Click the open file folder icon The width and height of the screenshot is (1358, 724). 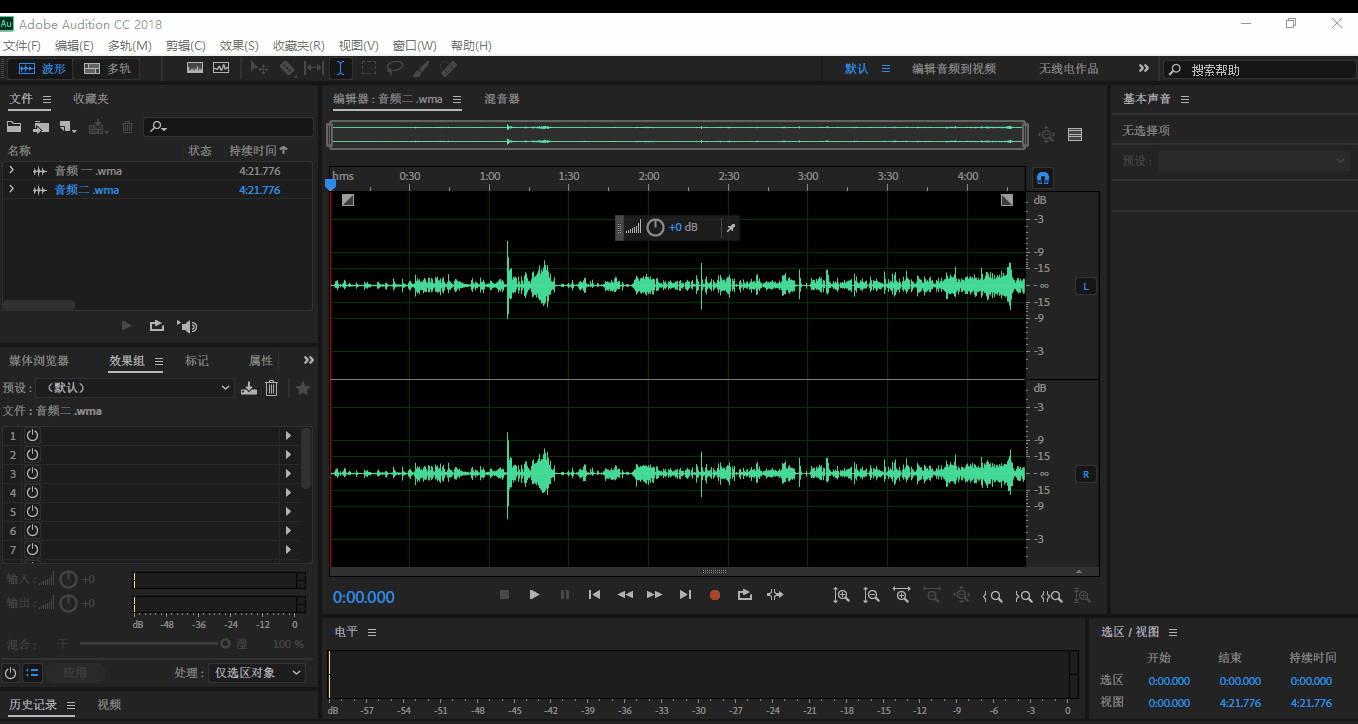click(14, 127)
